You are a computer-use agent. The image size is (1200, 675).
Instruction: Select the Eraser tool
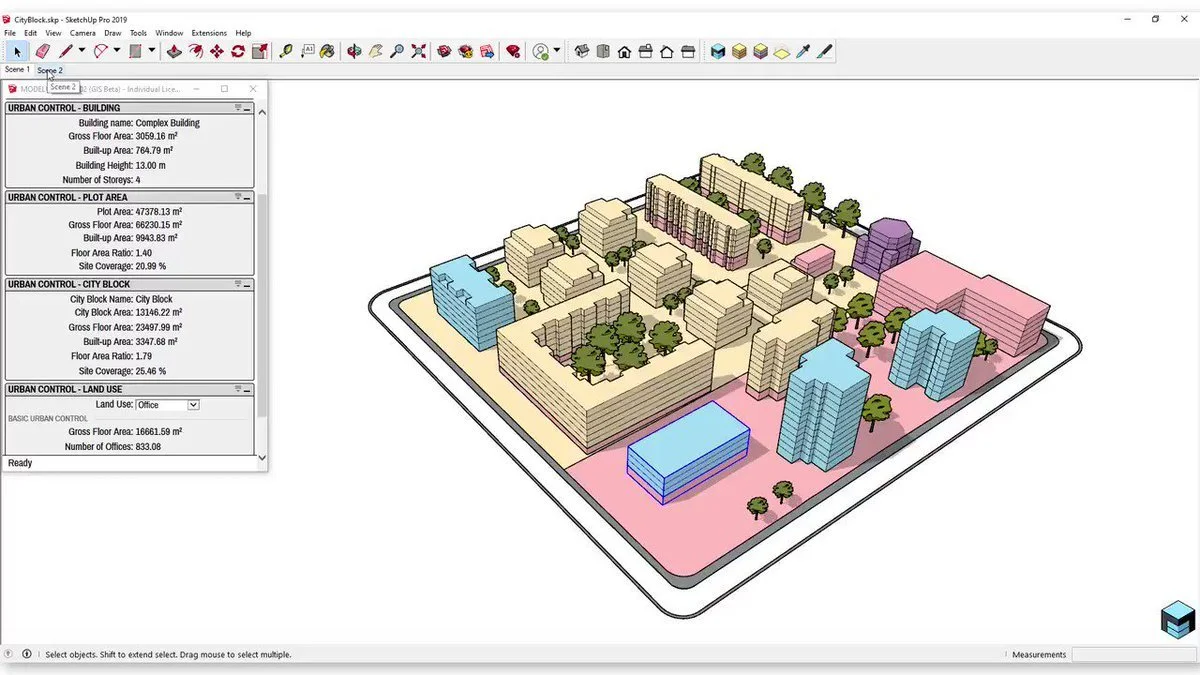point(41,51)
